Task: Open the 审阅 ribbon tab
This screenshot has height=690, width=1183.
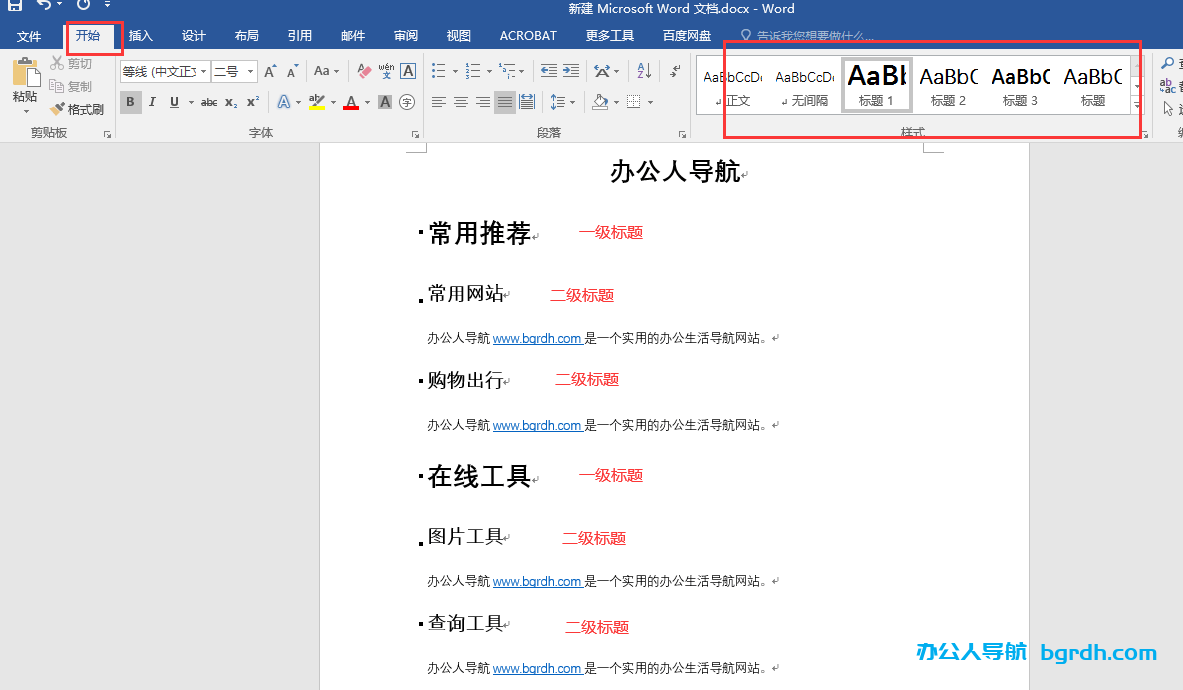Action: [x=405, y=35]
